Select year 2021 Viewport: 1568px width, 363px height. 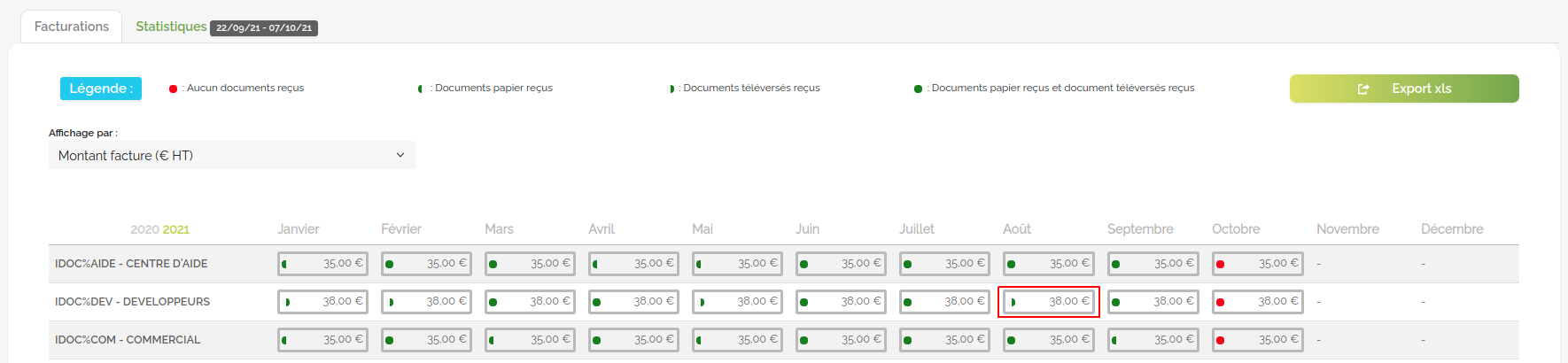pos(175,229)
